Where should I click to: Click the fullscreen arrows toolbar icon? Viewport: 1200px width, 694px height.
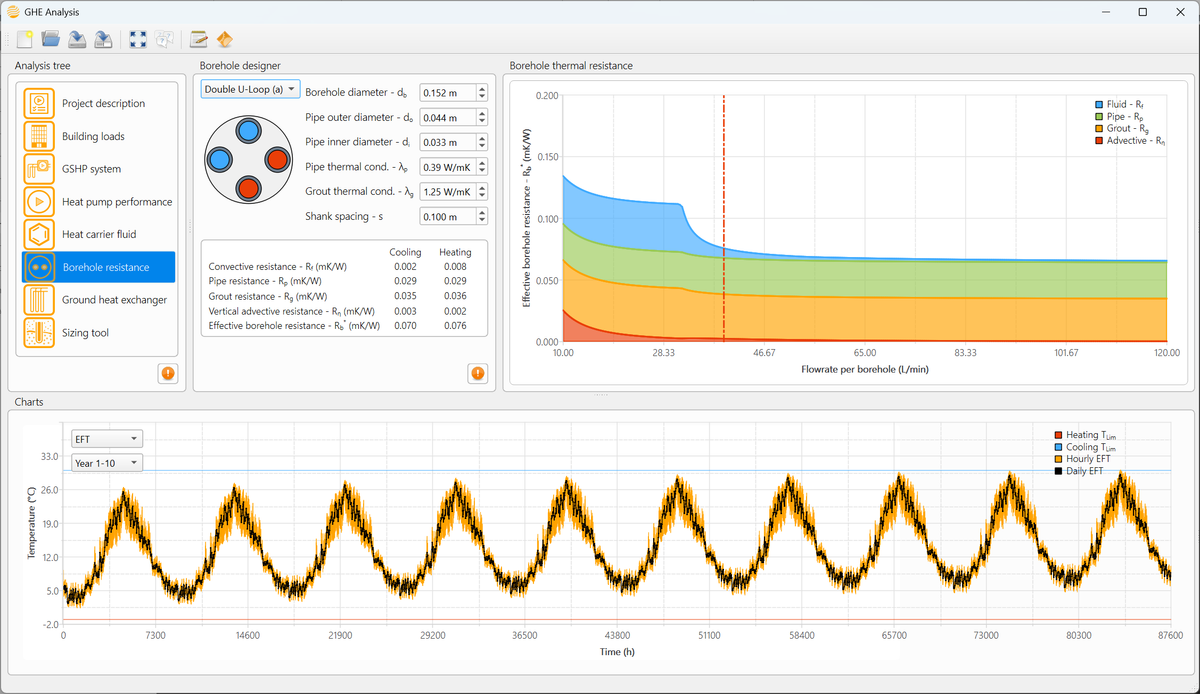pos(138,40)
